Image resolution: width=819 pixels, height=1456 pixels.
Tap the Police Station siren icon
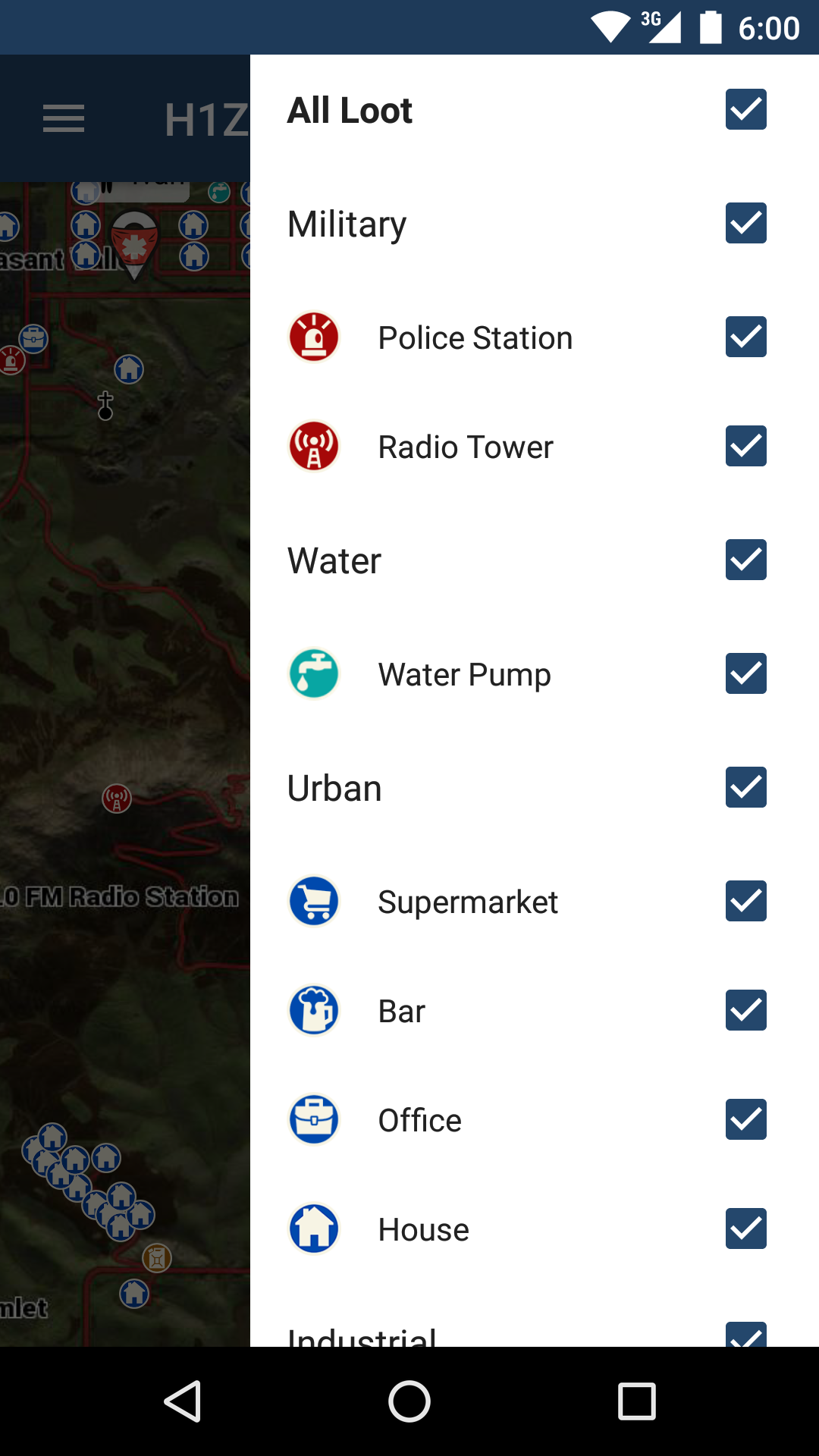[314, 337]
